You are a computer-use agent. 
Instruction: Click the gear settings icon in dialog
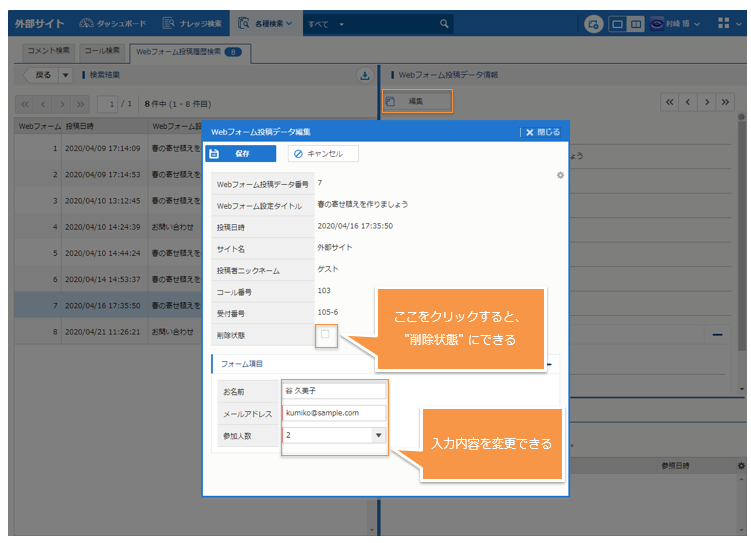click(x=560, y=175)
